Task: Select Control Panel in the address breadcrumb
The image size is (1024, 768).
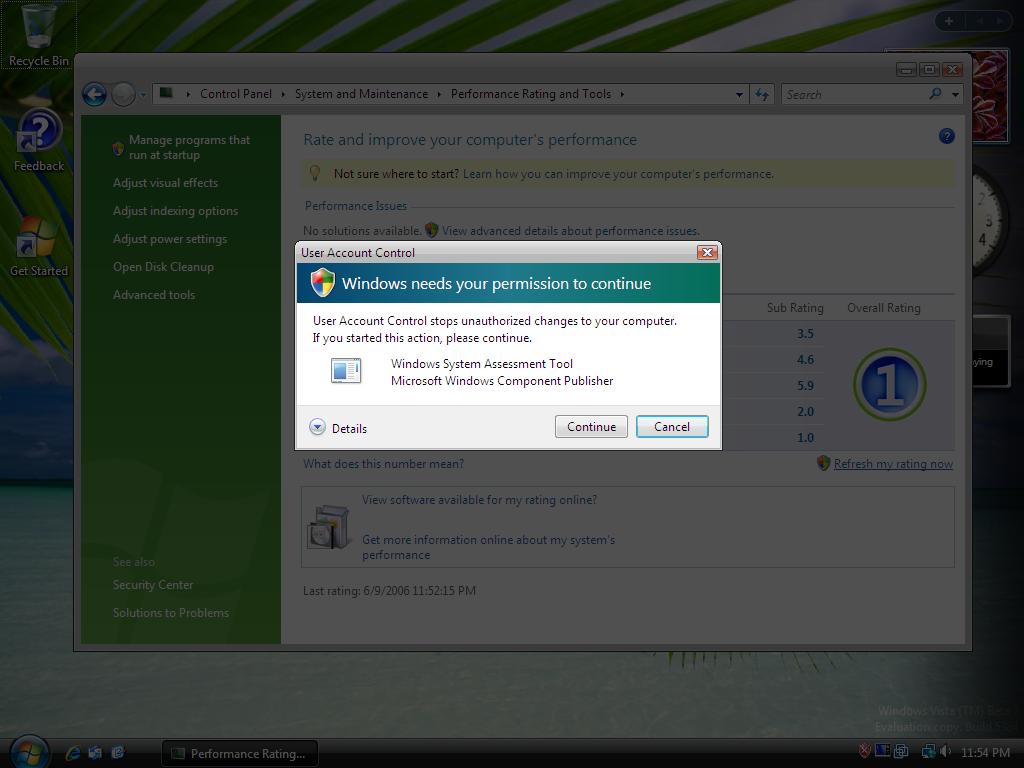Action: (x=235, y=94)
